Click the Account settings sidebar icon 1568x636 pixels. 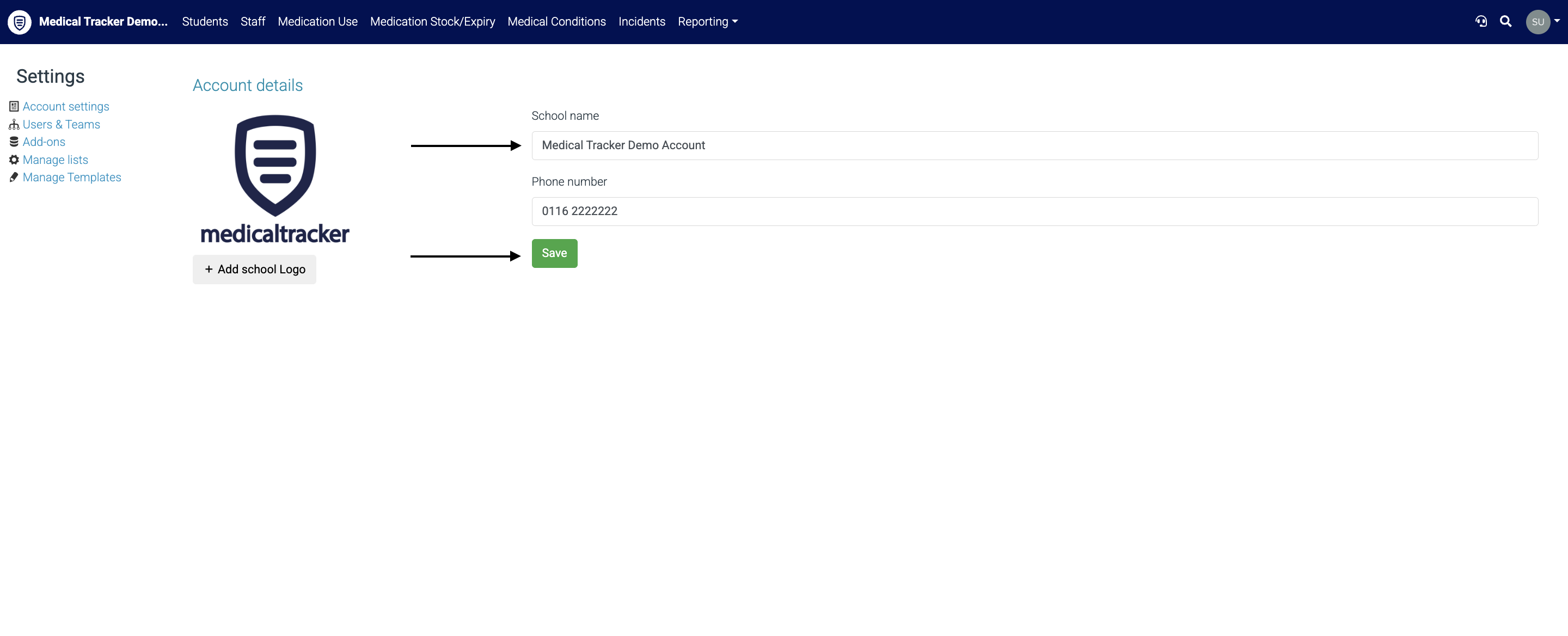tap(14, 107)
